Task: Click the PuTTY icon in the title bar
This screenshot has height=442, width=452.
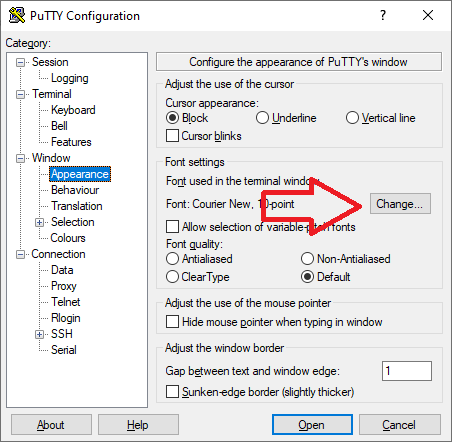Action: 17,15
